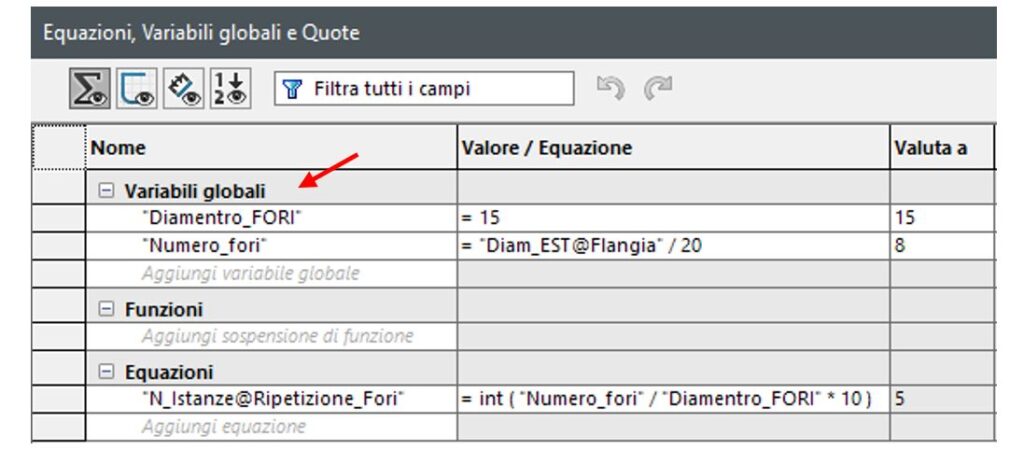Screen dimensions: 1024x450
Task: Click the Undo arrow icon
Action: 609,88
